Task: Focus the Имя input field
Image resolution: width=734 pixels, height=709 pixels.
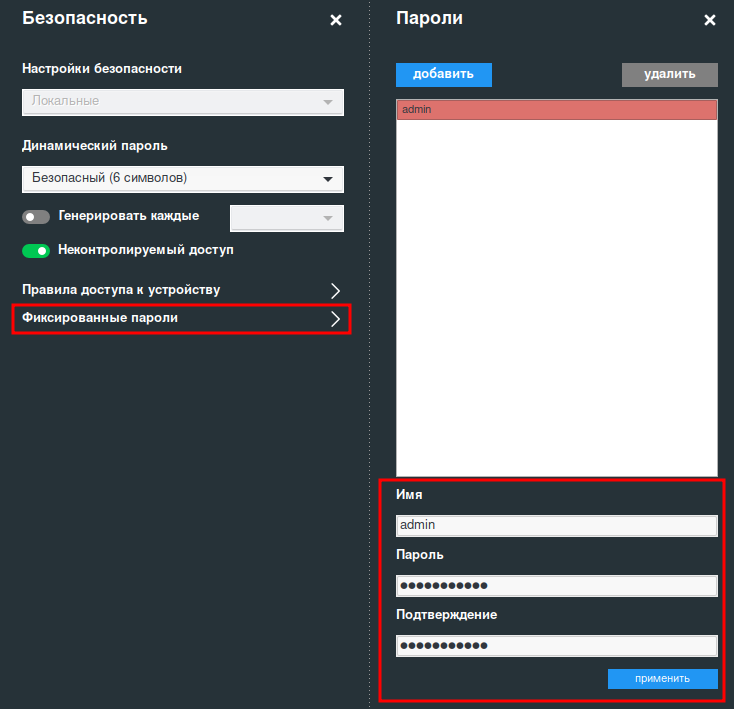Action: [x=556, y=525]
